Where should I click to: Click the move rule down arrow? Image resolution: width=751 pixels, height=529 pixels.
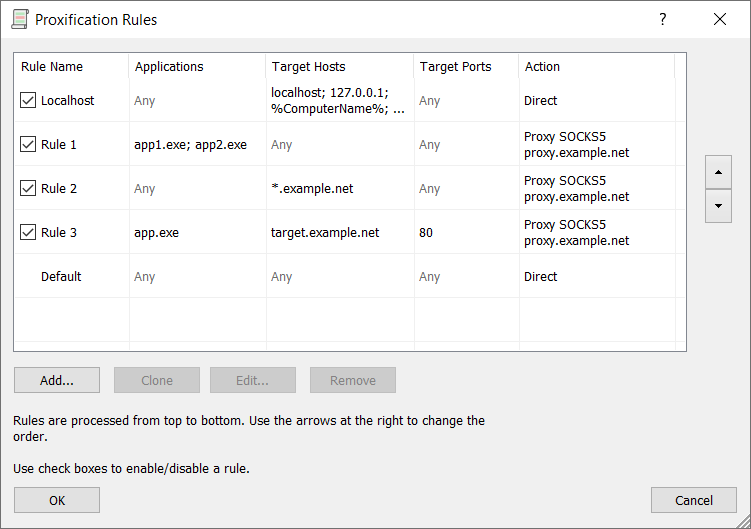pyautogui.click(x=718, y=206)
